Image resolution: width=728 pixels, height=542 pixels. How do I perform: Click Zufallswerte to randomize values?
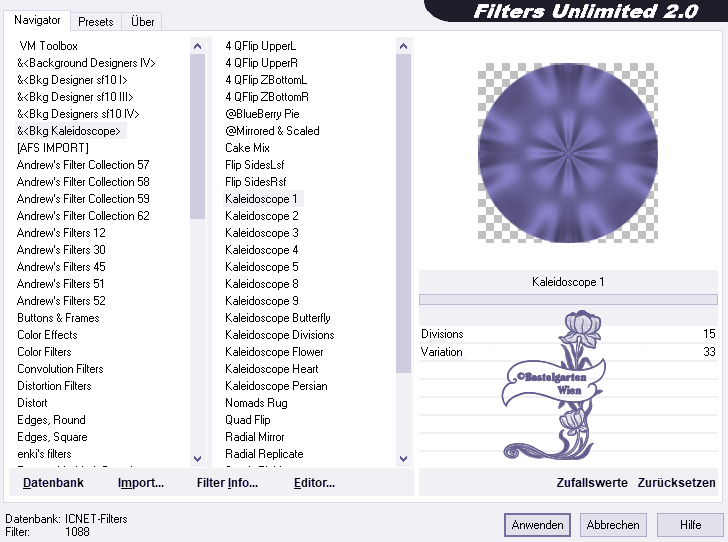click(592, 483)
